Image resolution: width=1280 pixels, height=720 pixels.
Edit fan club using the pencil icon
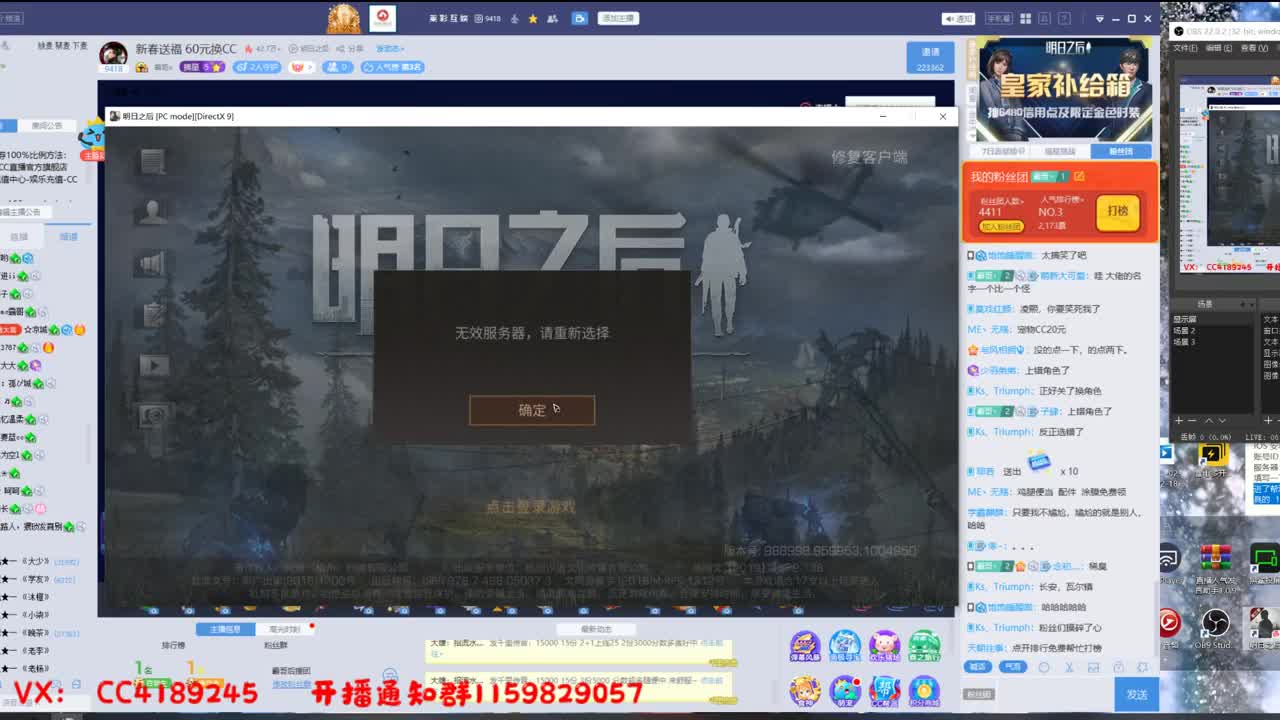click(1079, 176)
